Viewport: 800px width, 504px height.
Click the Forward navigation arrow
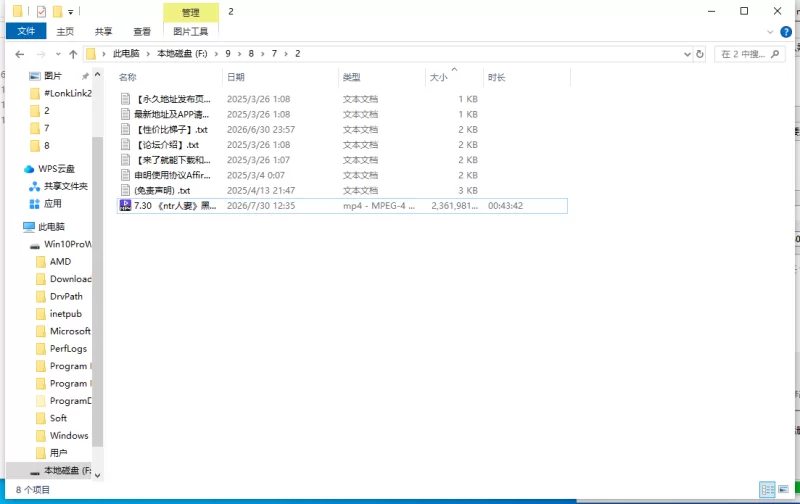point(41,54)
